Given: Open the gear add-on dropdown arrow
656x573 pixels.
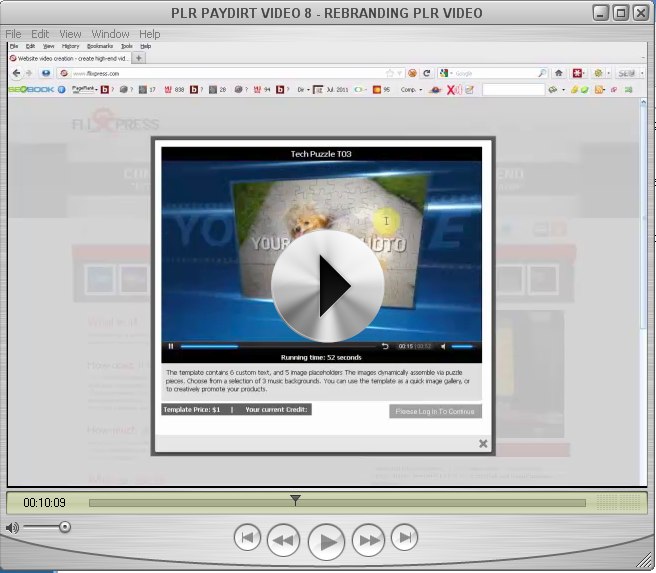Looking at the screenshot, I should (609, 74).
